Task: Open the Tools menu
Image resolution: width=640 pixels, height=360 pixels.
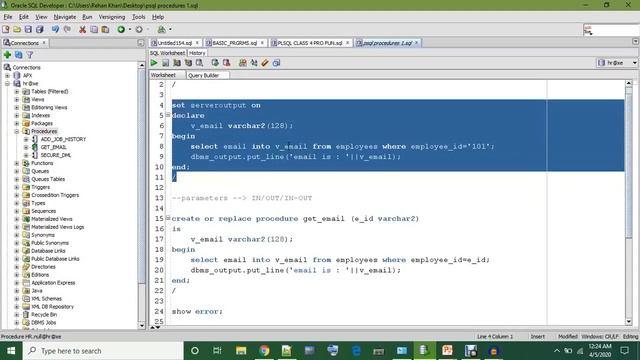Action: 139,17
